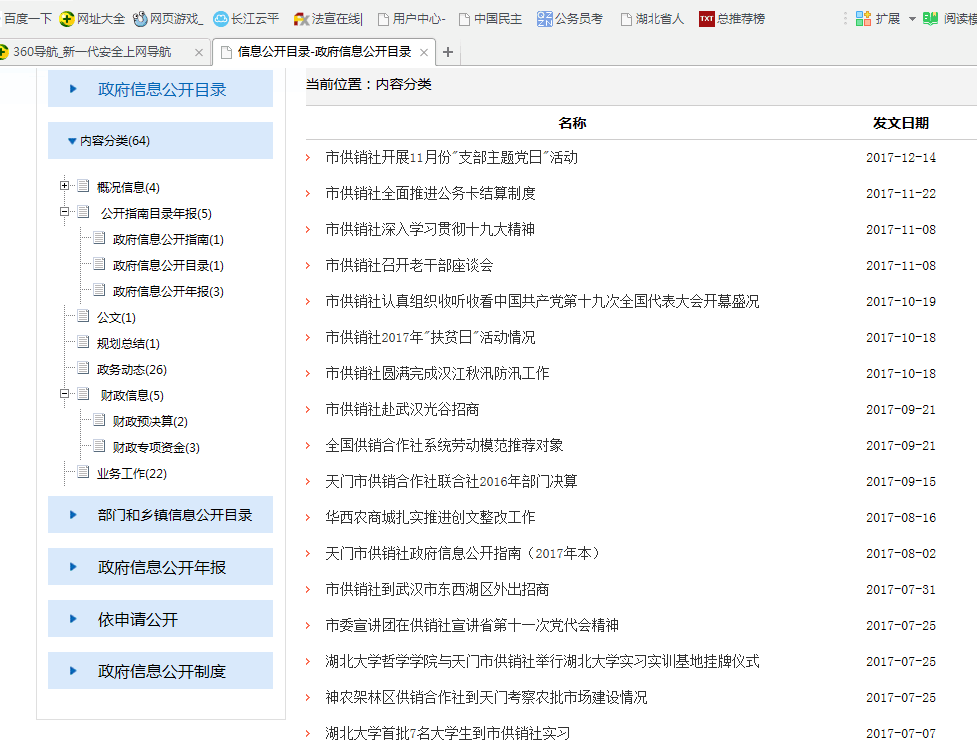Collapse the 公开指南目录年报 tree node

tap(65, 212)
